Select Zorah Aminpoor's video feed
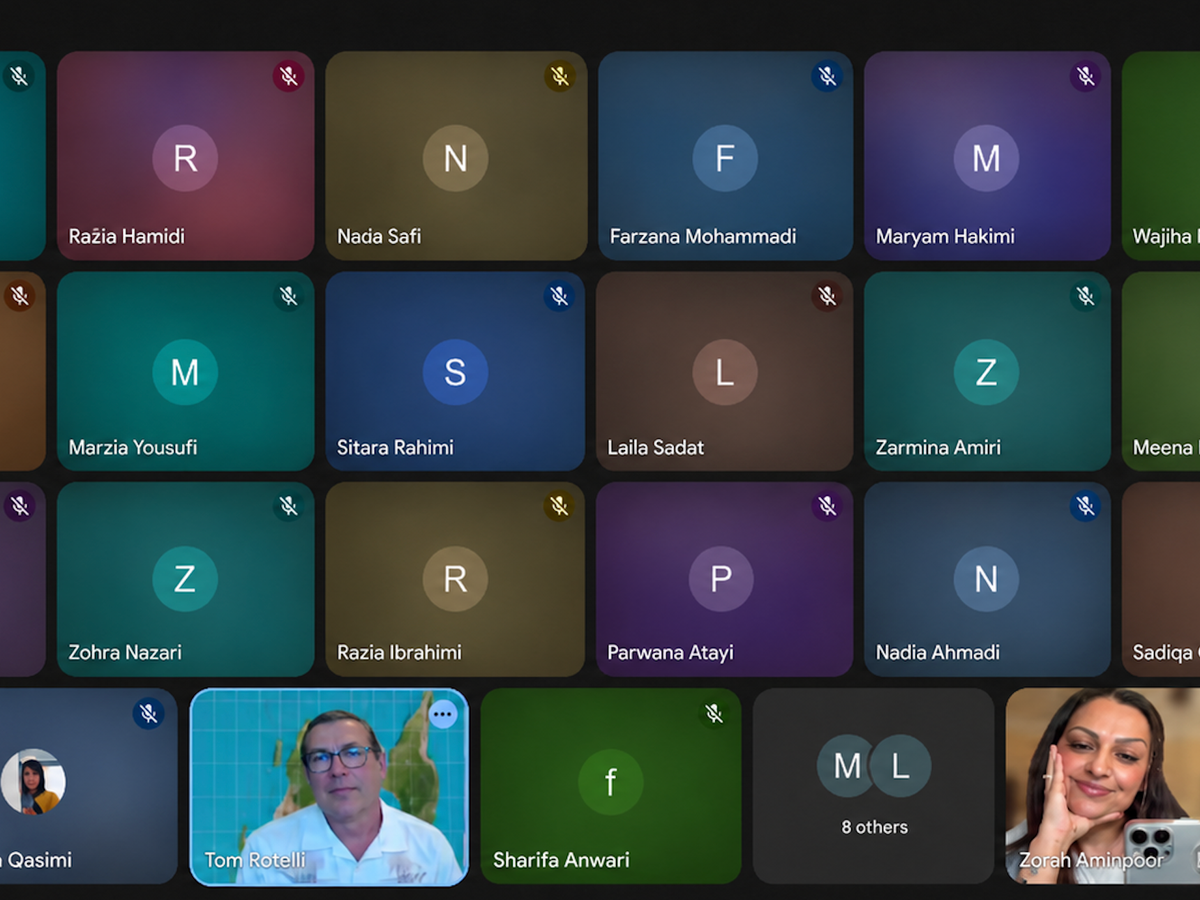 click(x=1103, y=786)
